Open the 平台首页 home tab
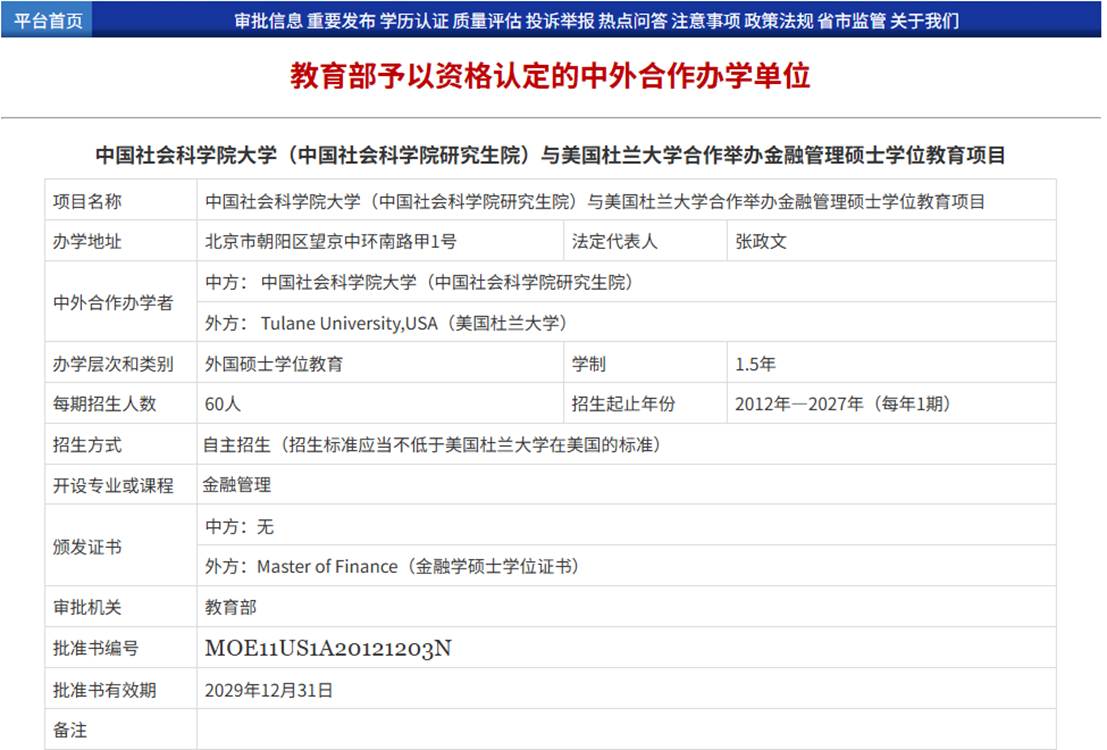Image resolution: width=1107 pixels, height=750 pixels. pos(47,21)
